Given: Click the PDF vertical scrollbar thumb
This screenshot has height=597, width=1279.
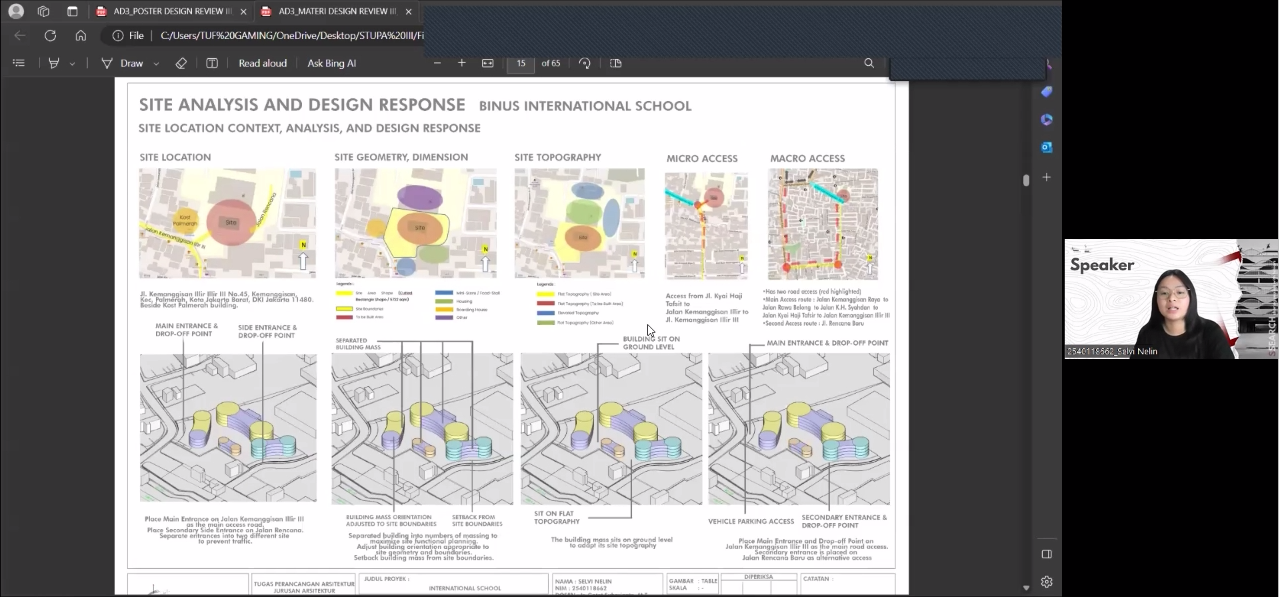Looking at the screenshot, I should (1025, 180).
